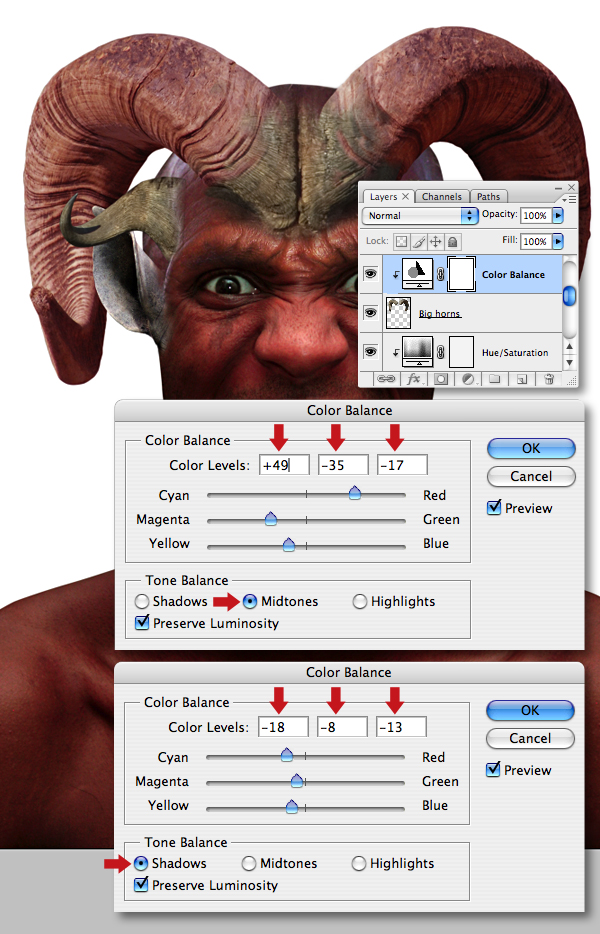Hide the Big horns layer
Viewport: 600px width, 934px height.
371,312
